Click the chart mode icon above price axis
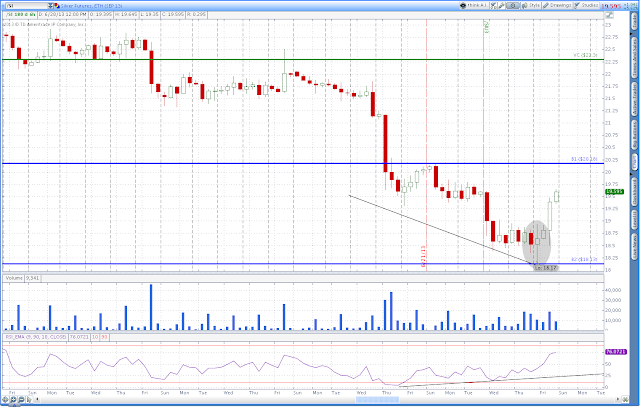The height and width of the screenshot is (407, 640). 609,15
